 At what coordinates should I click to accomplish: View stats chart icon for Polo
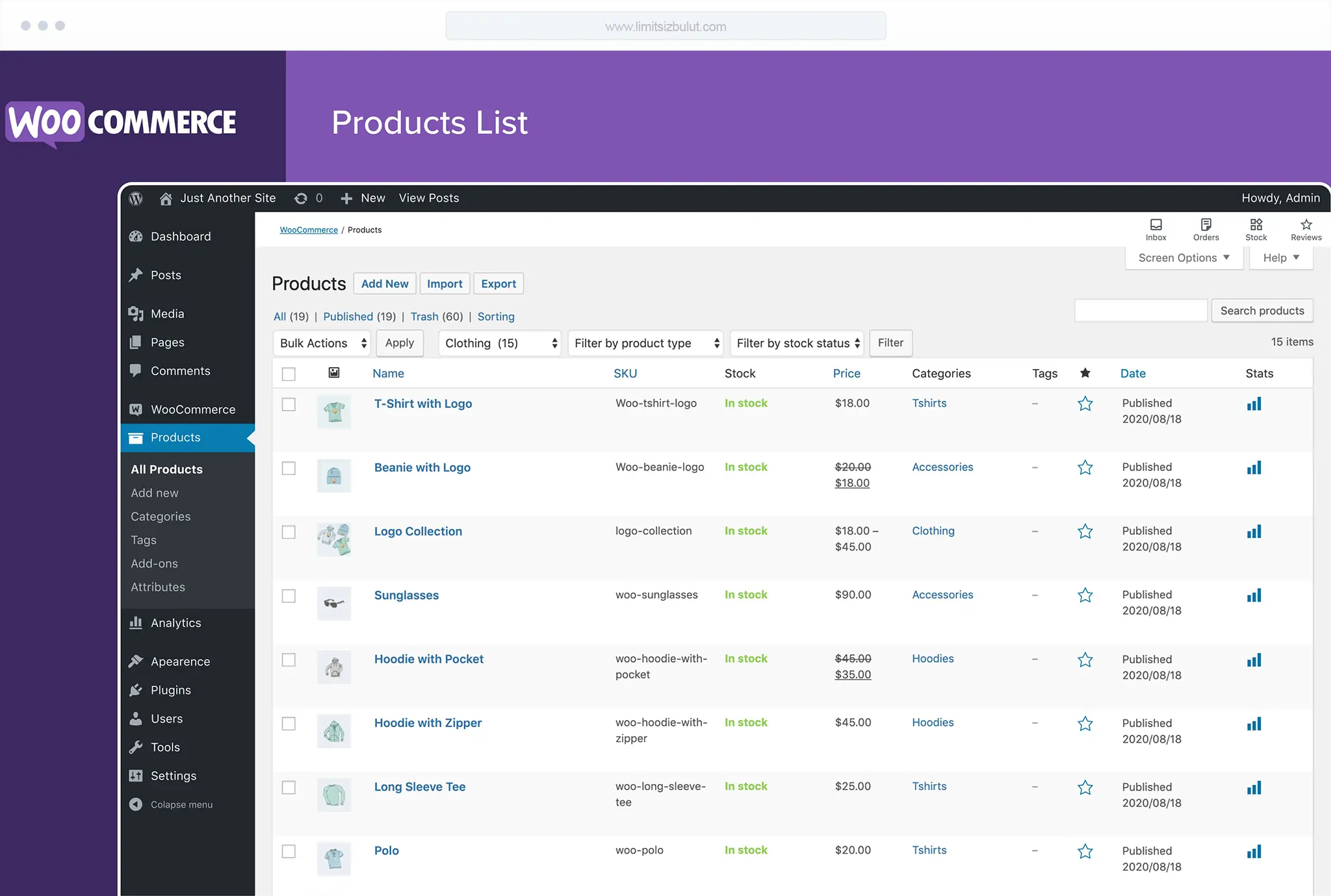click(x=1254, y=851)
